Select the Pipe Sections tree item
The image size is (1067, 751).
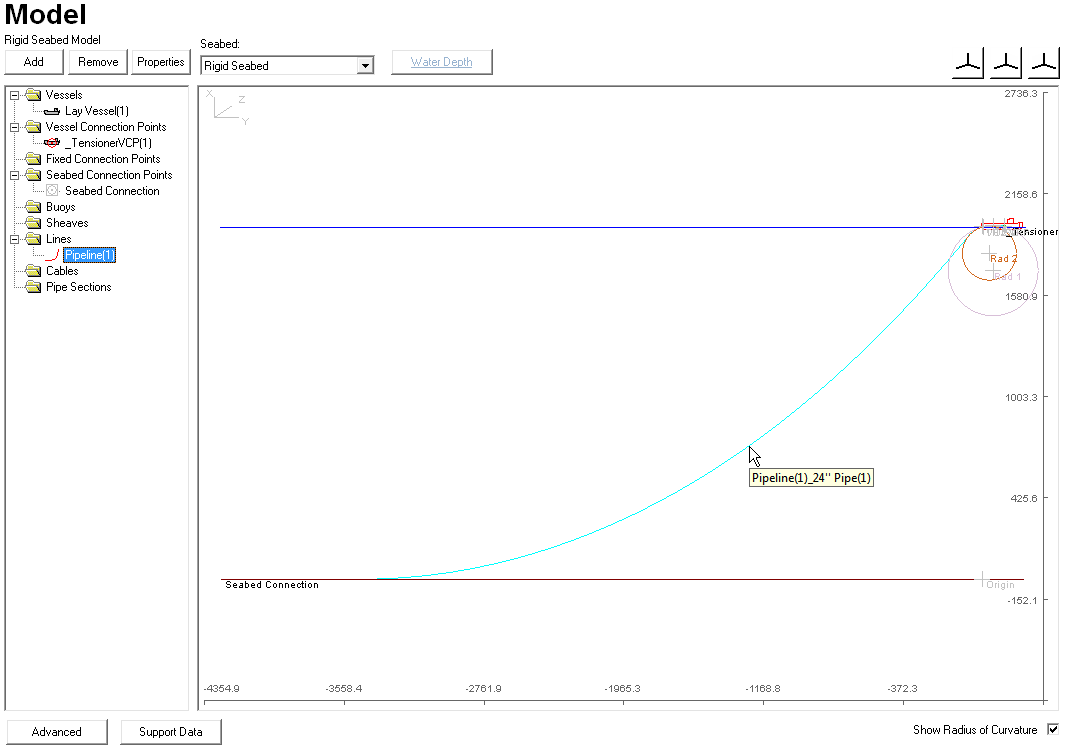point(78,287)
